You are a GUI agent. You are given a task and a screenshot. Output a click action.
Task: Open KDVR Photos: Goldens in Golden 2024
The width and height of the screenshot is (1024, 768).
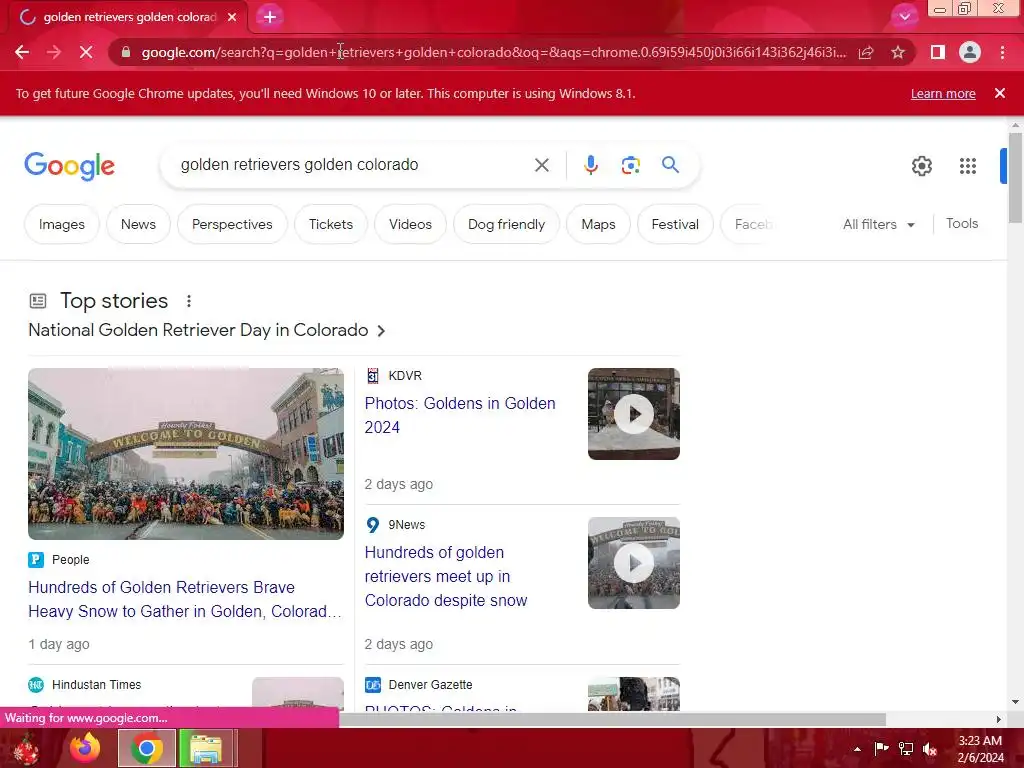tap(460, 415)
